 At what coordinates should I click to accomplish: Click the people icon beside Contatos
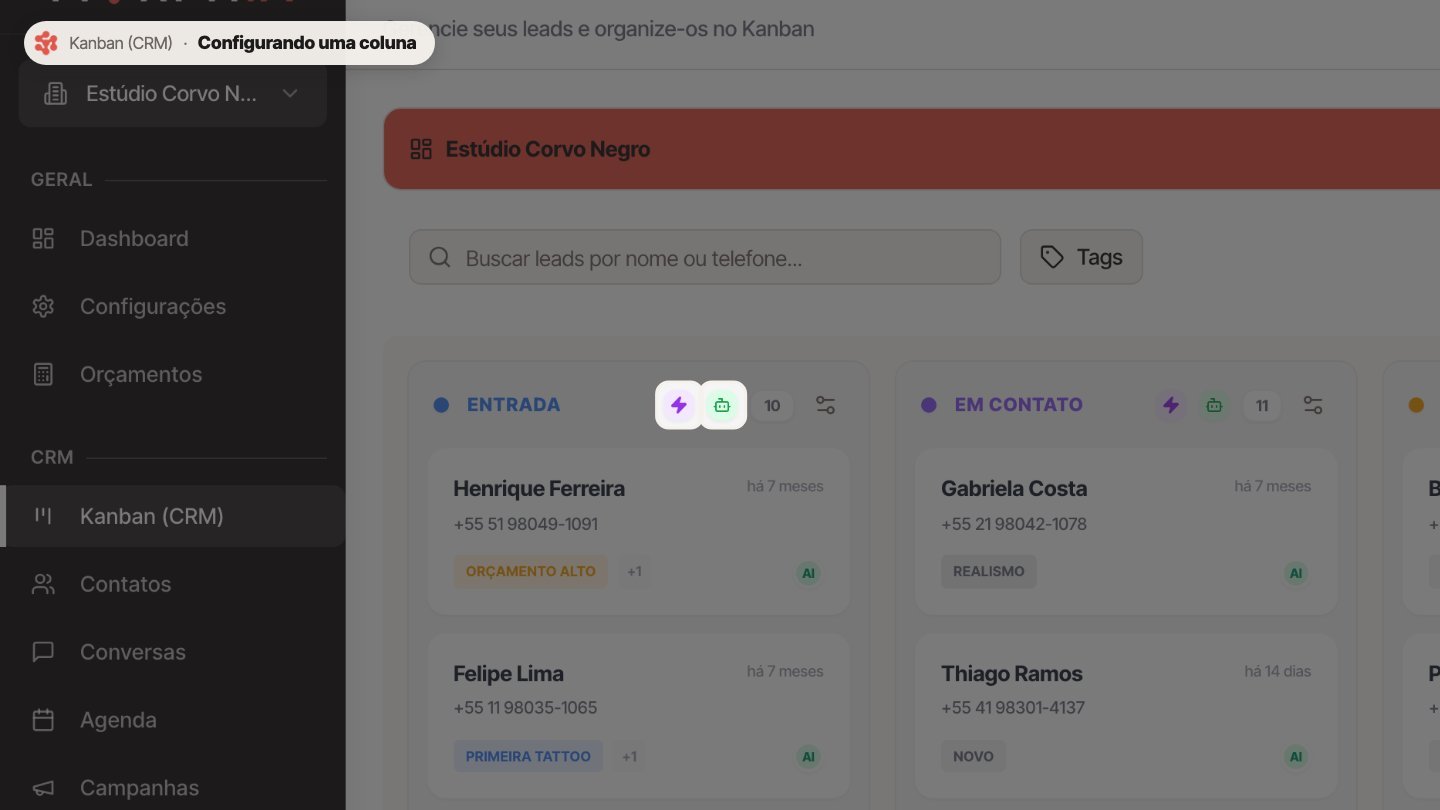pos(43,584)
